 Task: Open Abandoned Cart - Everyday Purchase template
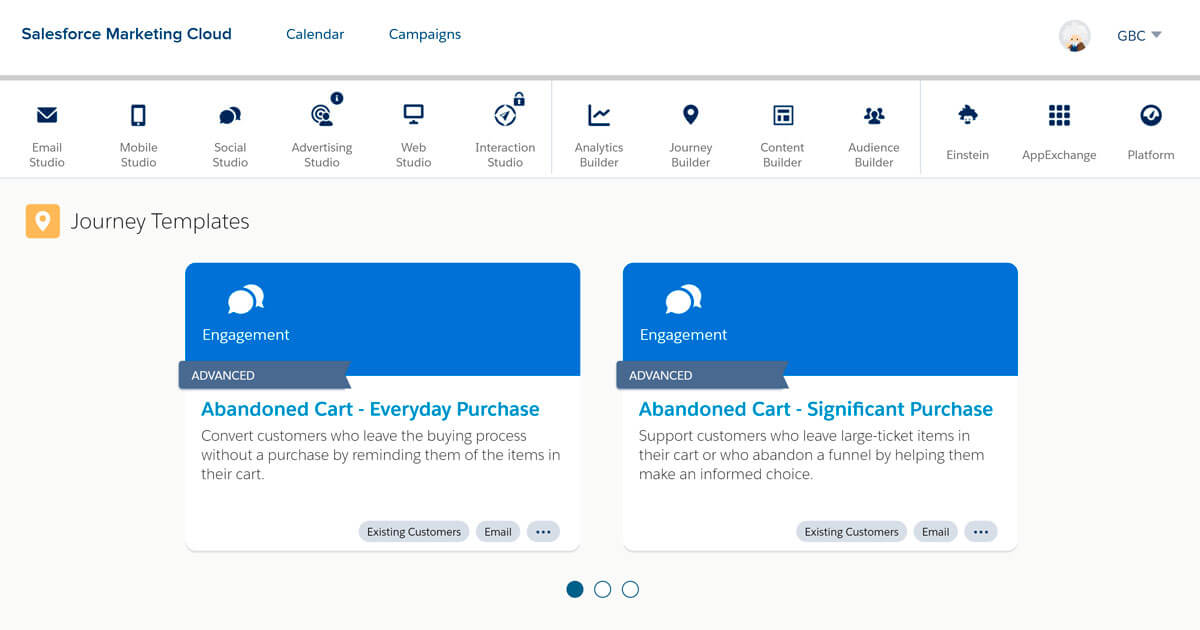[370, 409]
